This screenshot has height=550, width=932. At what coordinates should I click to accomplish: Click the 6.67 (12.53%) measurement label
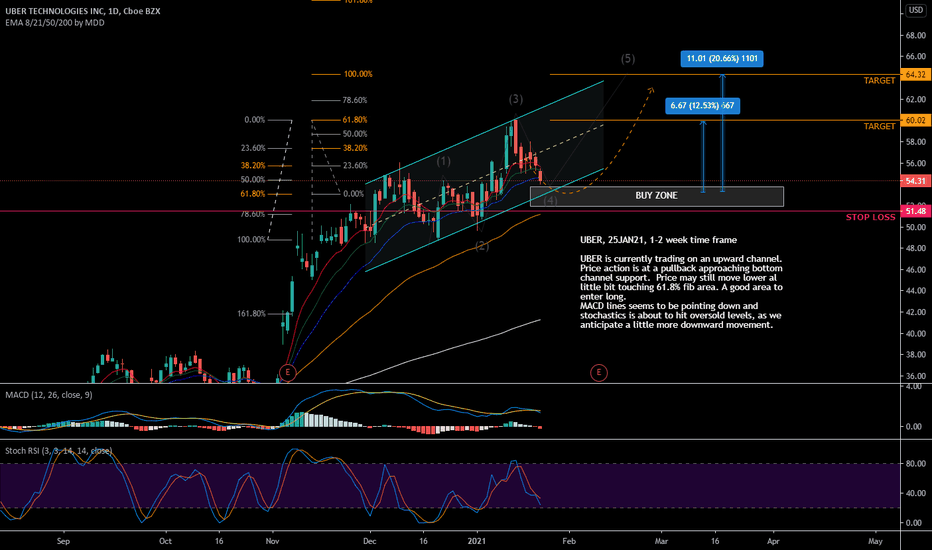tap(703, 106)
